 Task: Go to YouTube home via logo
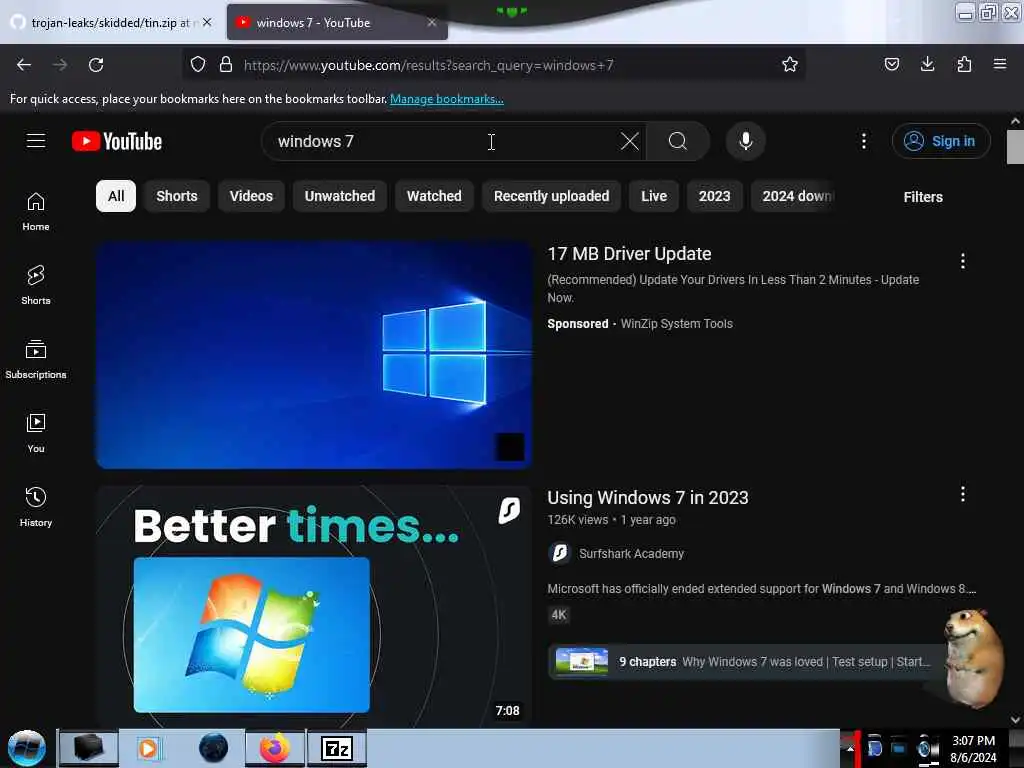(117, 141)
